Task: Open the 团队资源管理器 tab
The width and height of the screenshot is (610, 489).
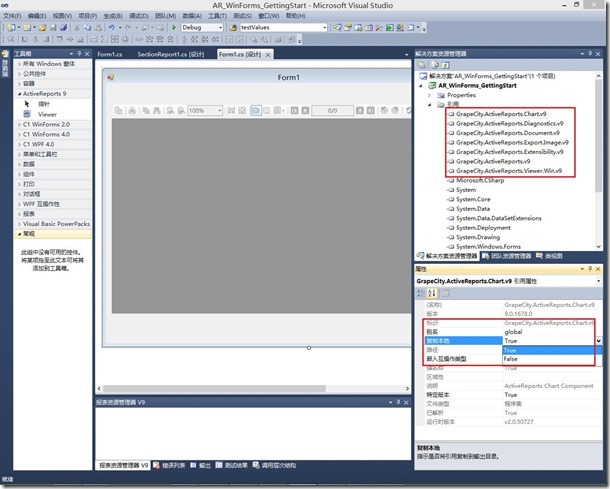Action: [507, 256]
